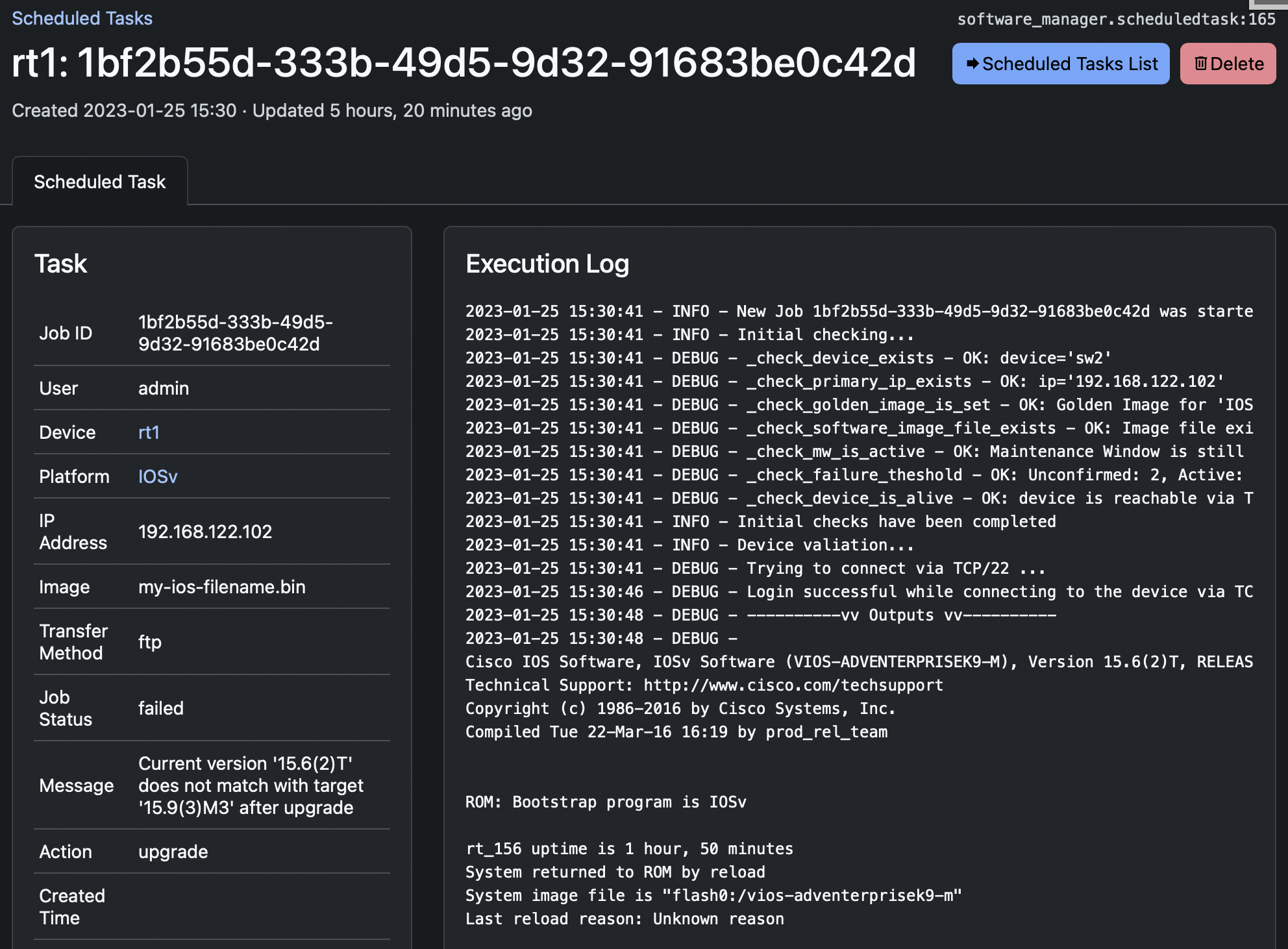
Task: Open the IOSv platform link
Action: 158,476
